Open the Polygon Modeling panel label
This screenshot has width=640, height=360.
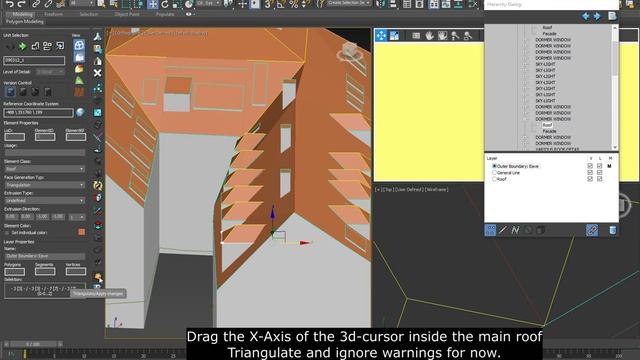(24, 21)
